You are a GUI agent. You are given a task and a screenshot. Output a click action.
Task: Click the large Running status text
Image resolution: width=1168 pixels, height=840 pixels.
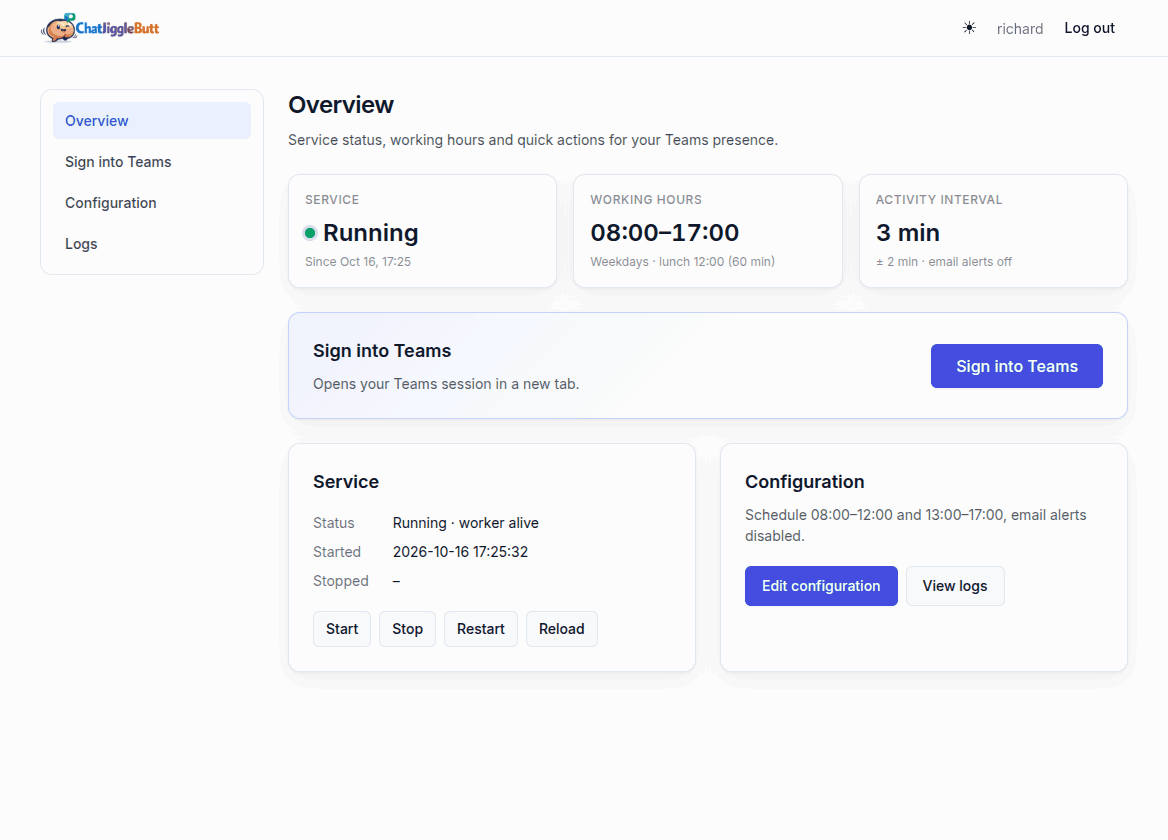pyautogui.click(x=370, y=233)
